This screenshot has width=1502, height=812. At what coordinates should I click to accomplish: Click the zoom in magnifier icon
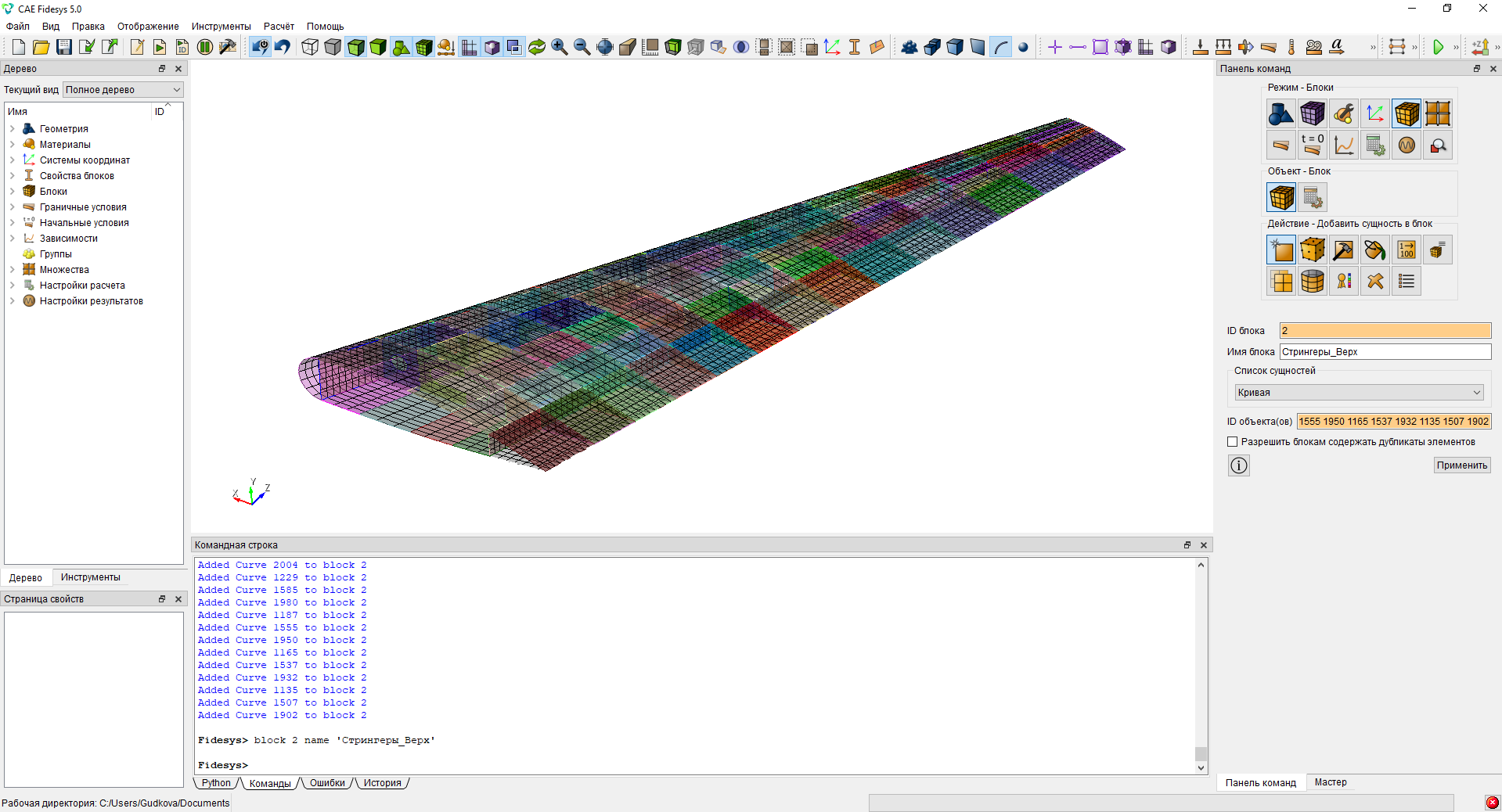coord(560,47)
